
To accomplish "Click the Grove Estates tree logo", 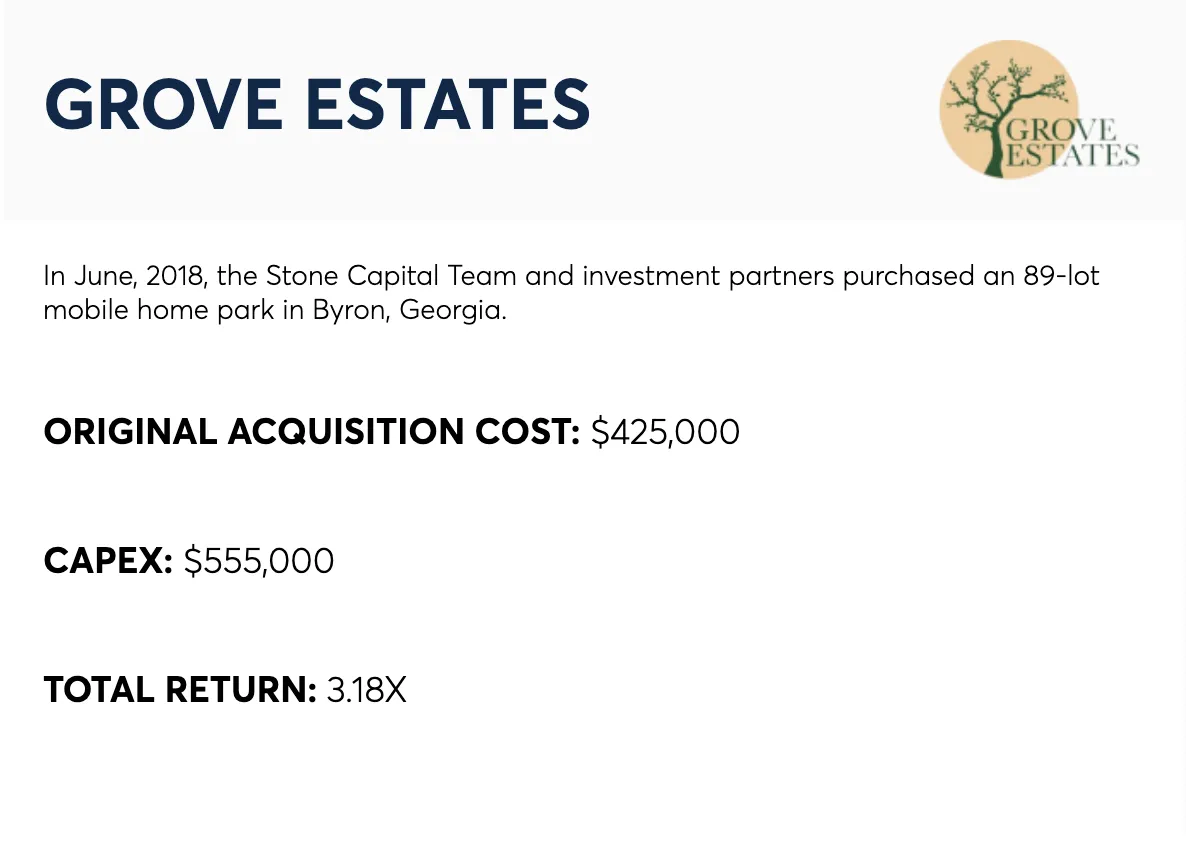I will click(1039, 110).
